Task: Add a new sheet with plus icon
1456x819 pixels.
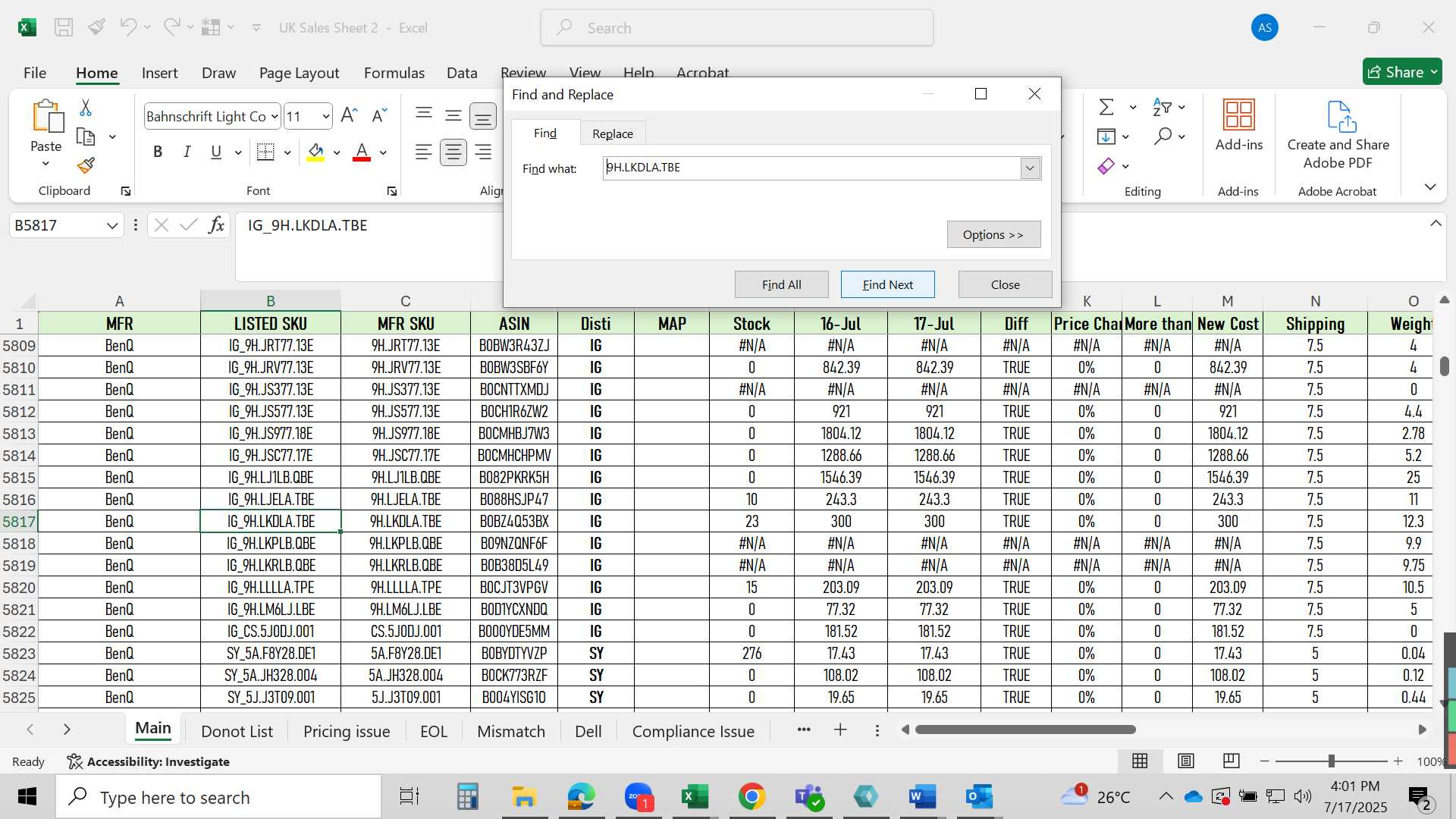Action: point(840,730)
